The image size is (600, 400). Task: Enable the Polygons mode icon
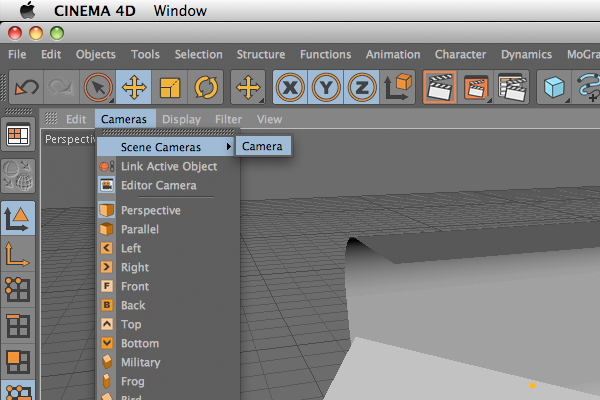pos(18,362)
